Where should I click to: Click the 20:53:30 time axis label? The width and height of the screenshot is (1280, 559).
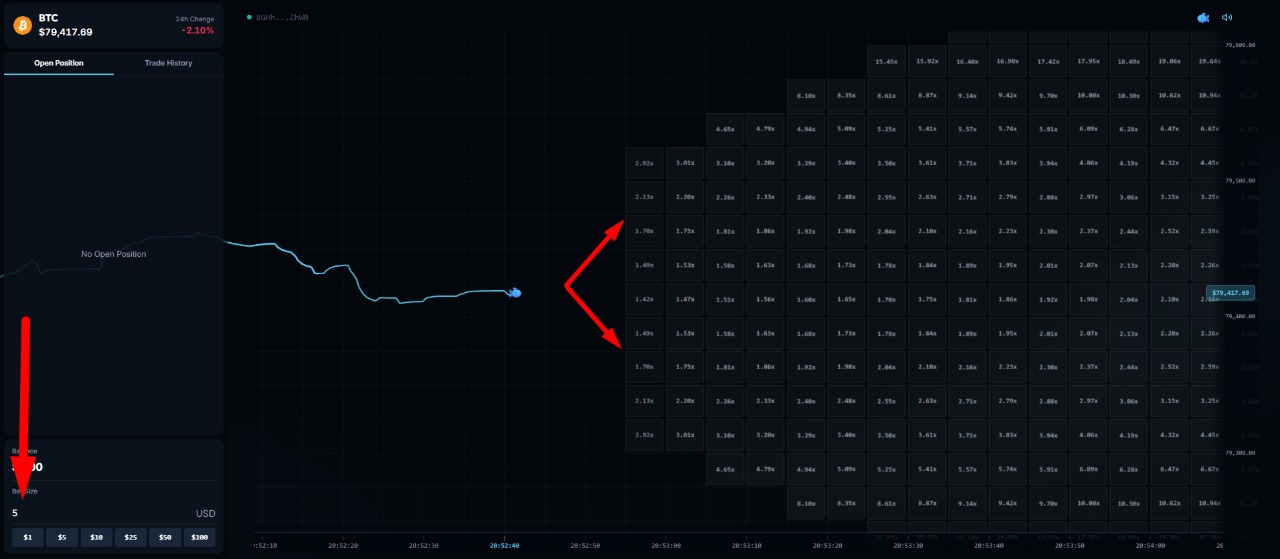908,546
